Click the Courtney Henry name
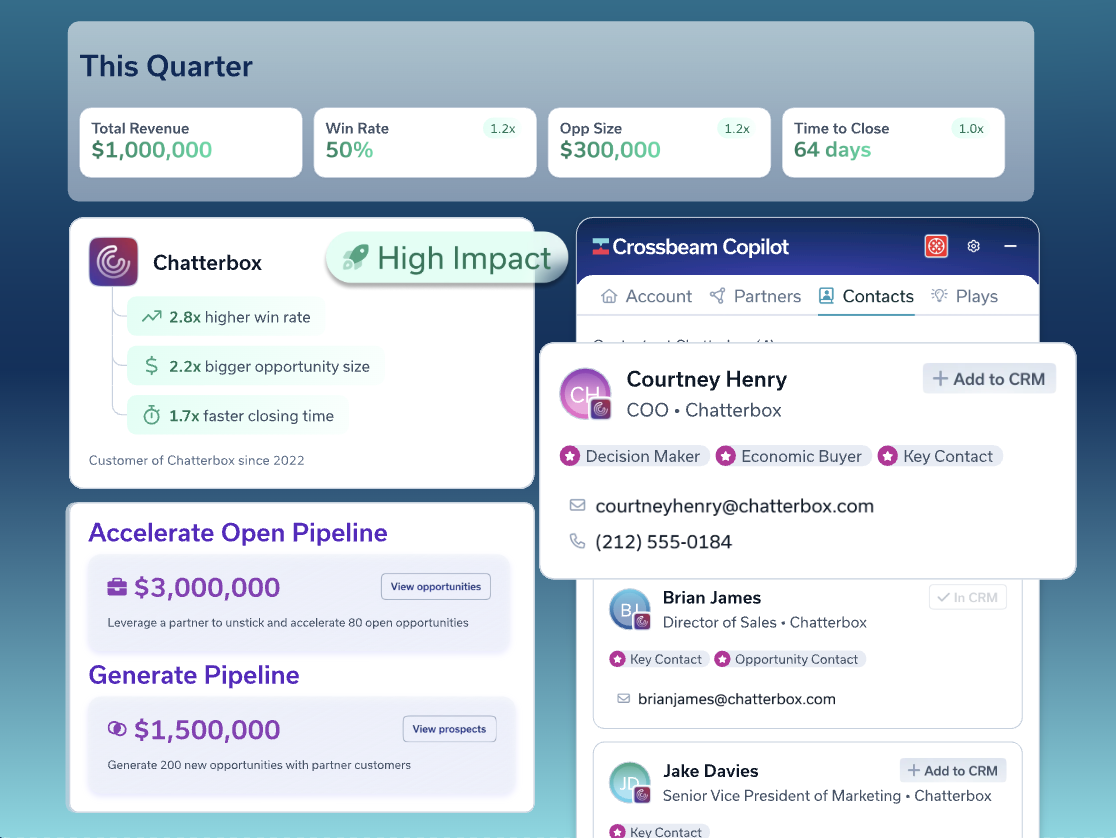This screenshot has height=838, width=1116. coord(707,379)
